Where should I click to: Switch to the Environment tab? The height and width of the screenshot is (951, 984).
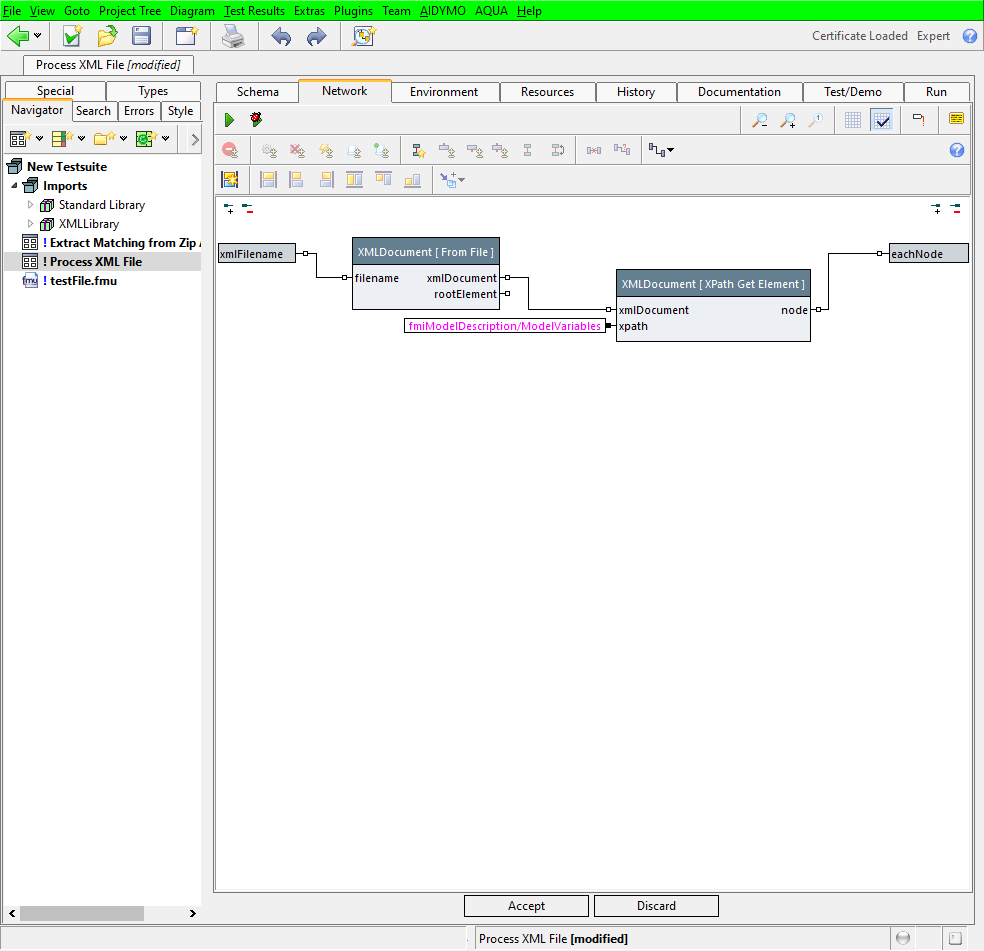444,92
